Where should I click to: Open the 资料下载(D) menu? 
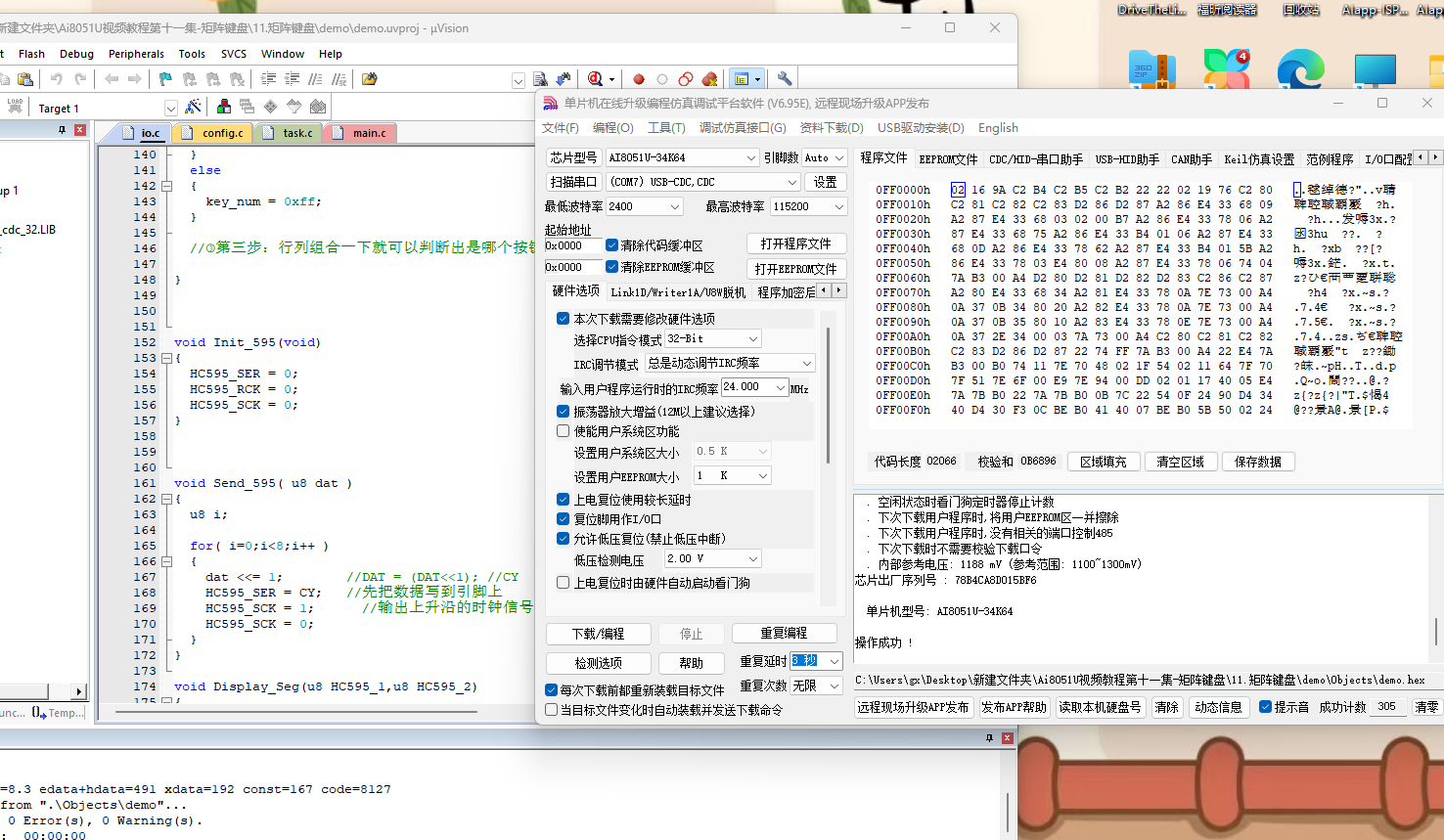tap(832, 128)
